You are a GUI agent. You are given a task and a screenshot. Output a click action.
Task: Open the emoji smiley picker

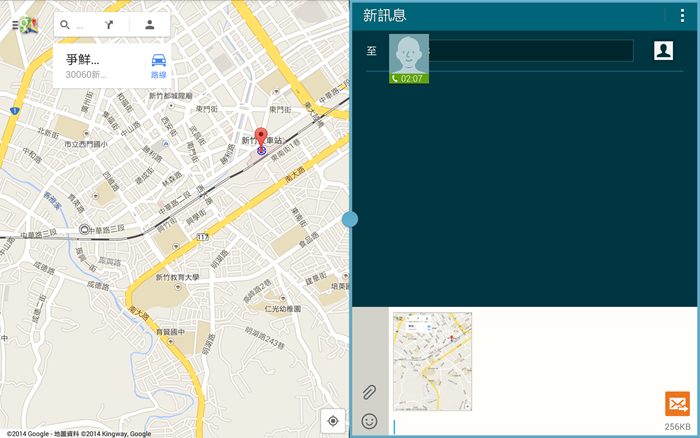[x=369, y=421]
